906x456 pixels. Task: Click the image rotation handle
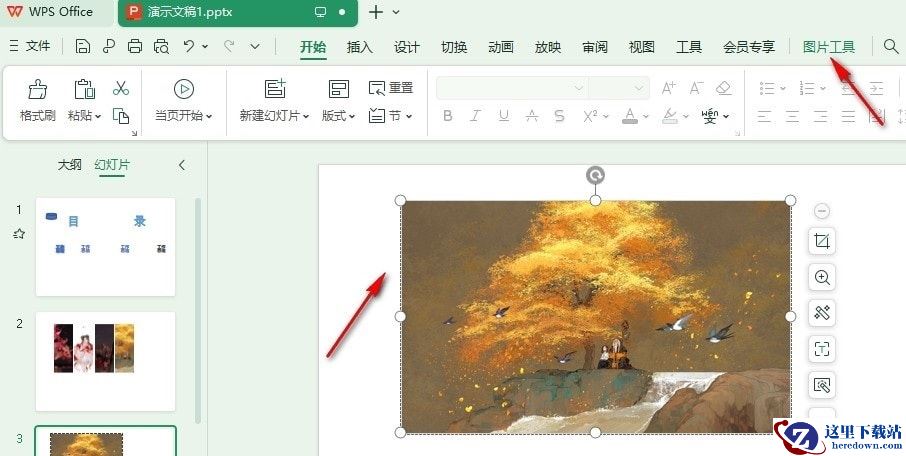click(x=595, y=175)
